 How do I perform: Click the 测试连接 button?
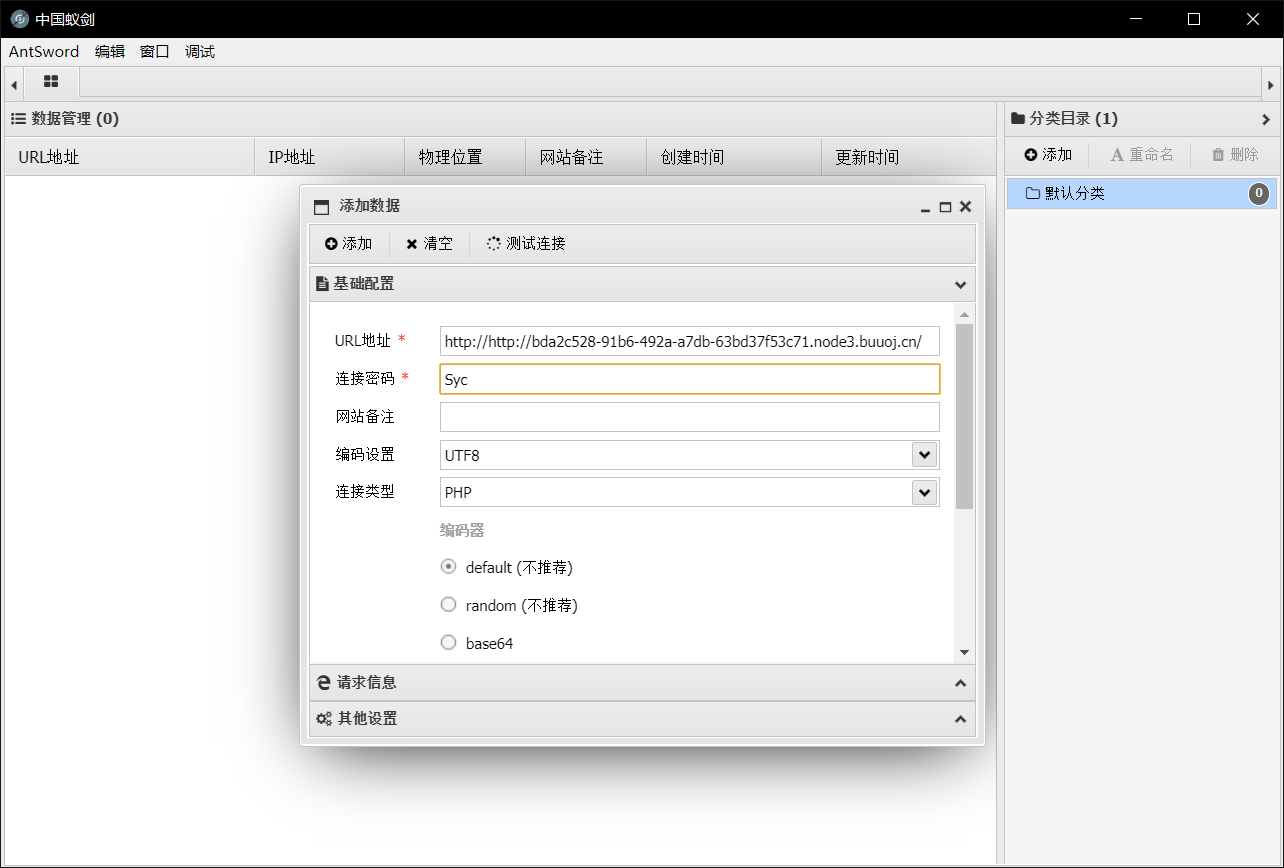point(525,243)
